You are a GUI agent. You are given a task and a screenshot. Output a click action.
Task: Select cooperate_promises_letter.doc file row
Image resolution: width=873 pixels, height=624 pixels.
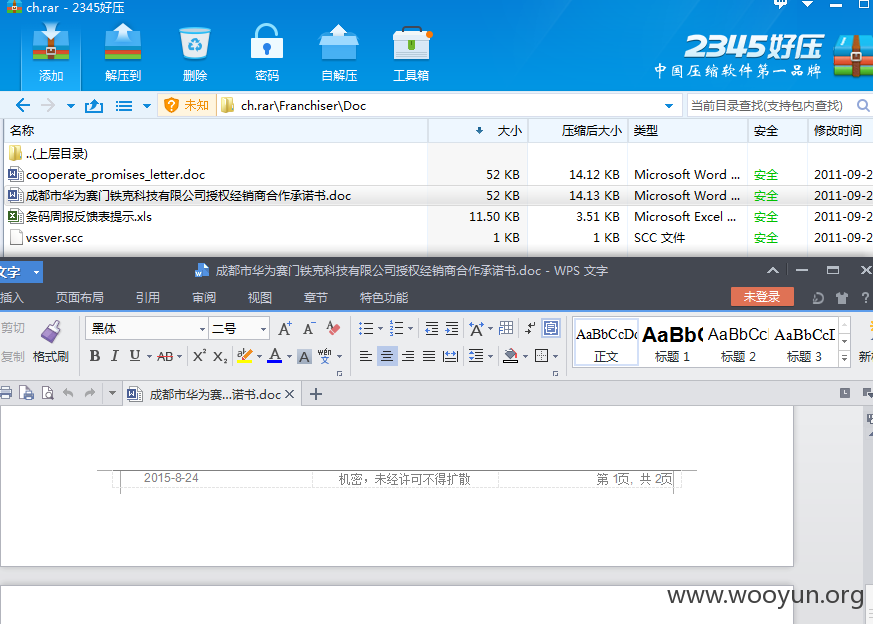pyautogui.click(x=436, y=175)
